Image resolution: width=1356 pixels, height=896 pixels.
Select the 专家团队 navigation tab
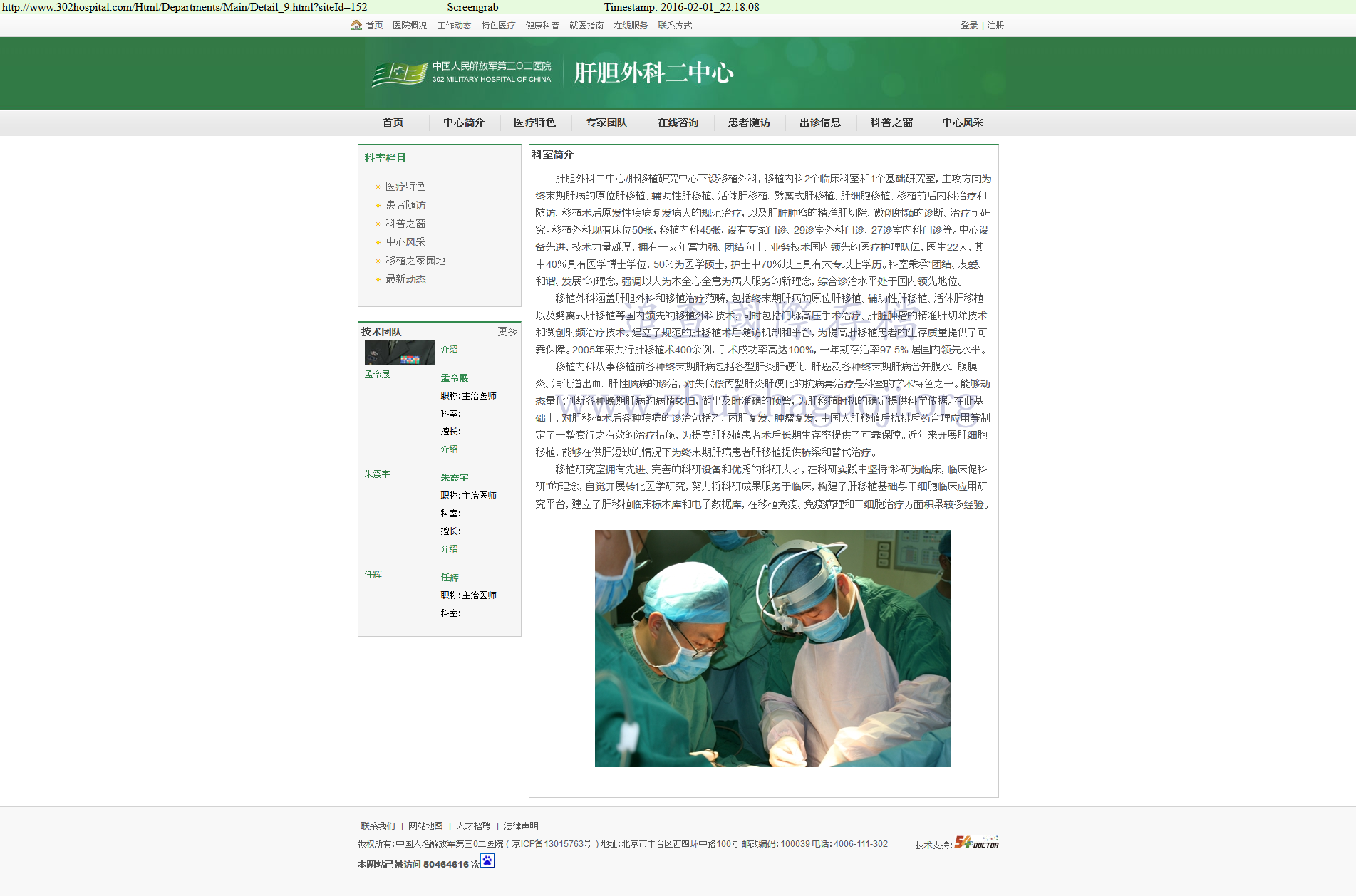tap(606, 123)
